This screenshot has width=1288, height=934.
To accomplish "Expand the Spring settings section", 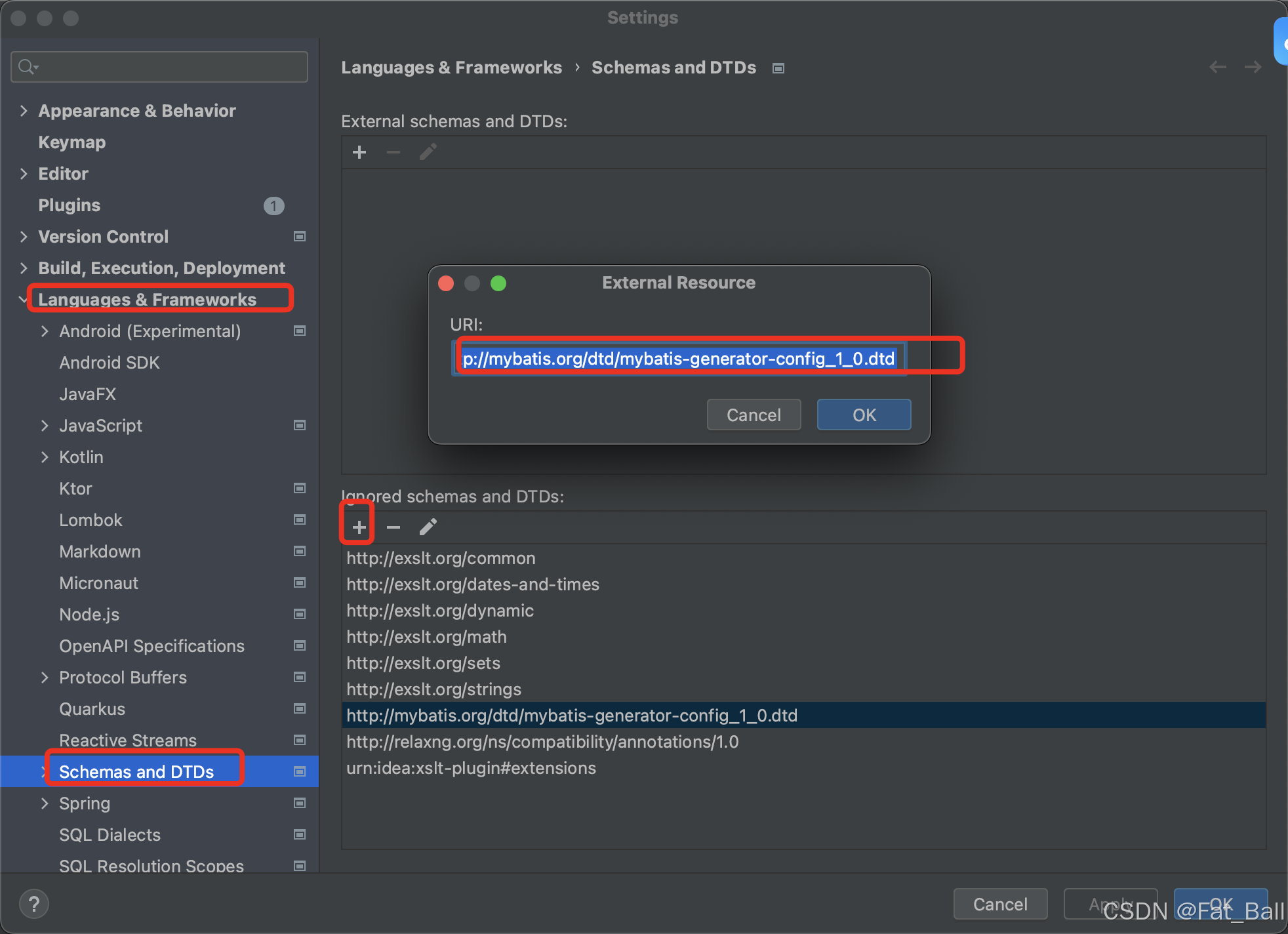I will tap(45, 803).
